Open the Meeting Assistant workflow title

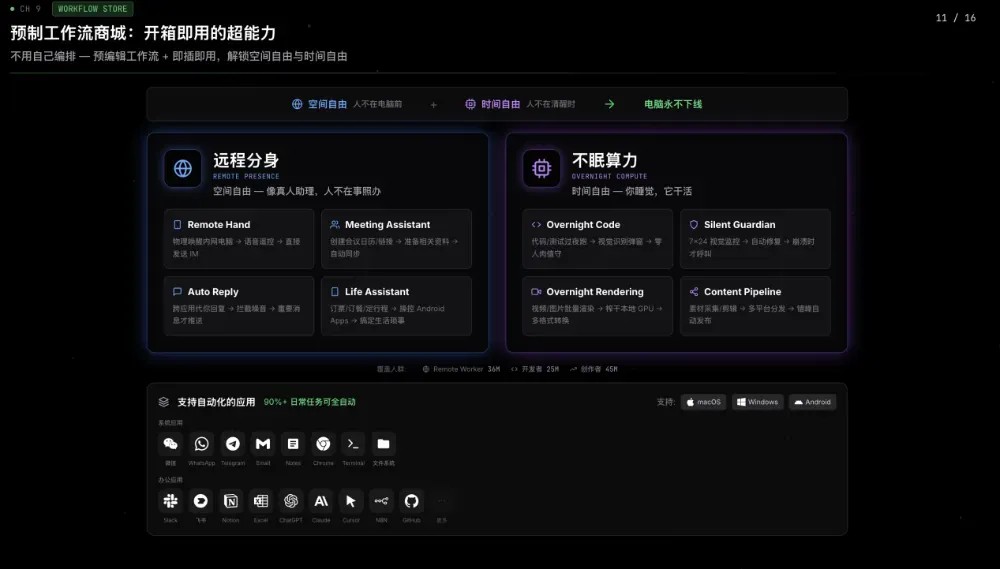[x=387, y=225]
